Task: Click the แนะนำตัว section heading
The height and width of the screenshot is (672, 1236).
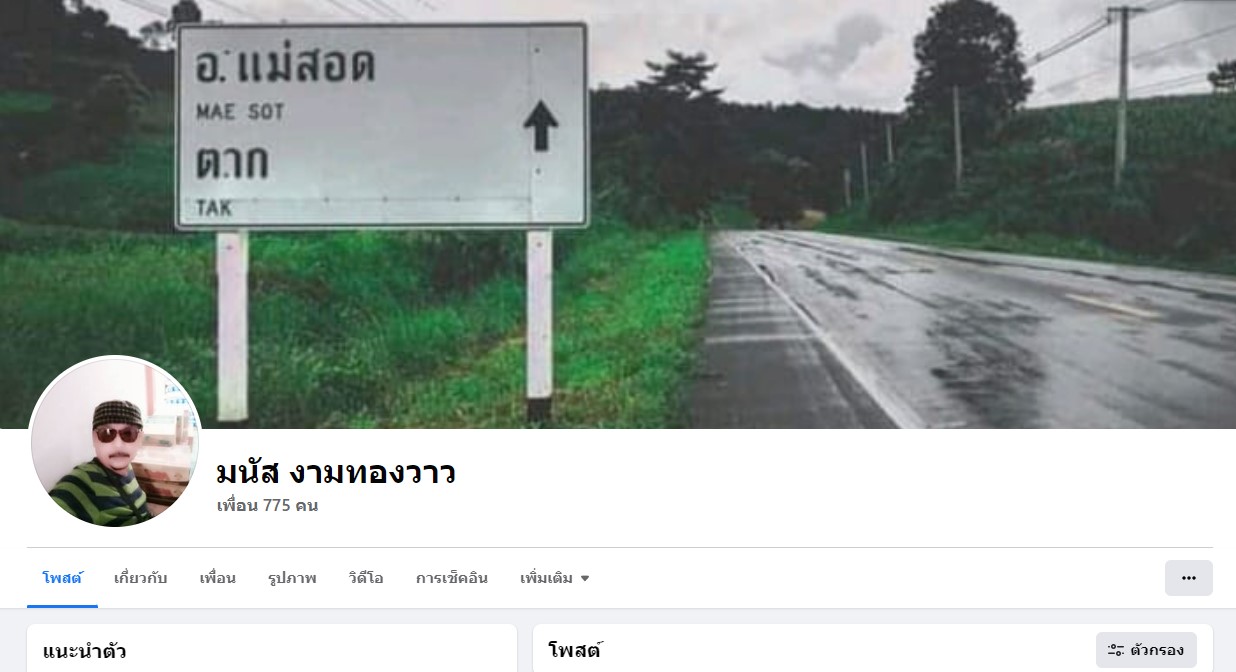Action: 84,651
